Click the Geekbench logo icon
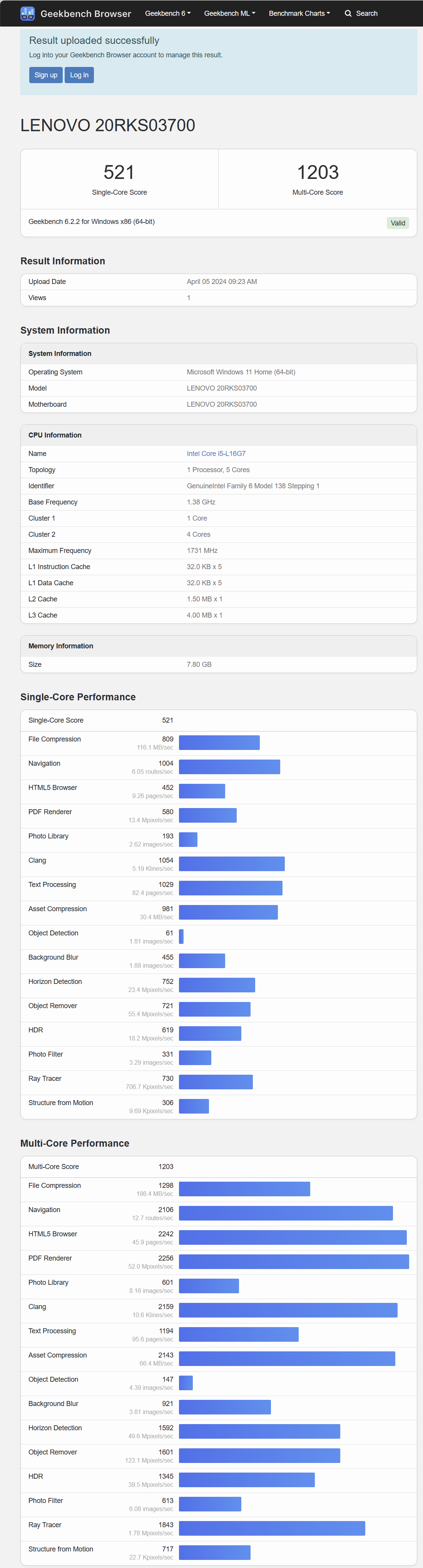 pyautogui.click(x=27, y=13)
